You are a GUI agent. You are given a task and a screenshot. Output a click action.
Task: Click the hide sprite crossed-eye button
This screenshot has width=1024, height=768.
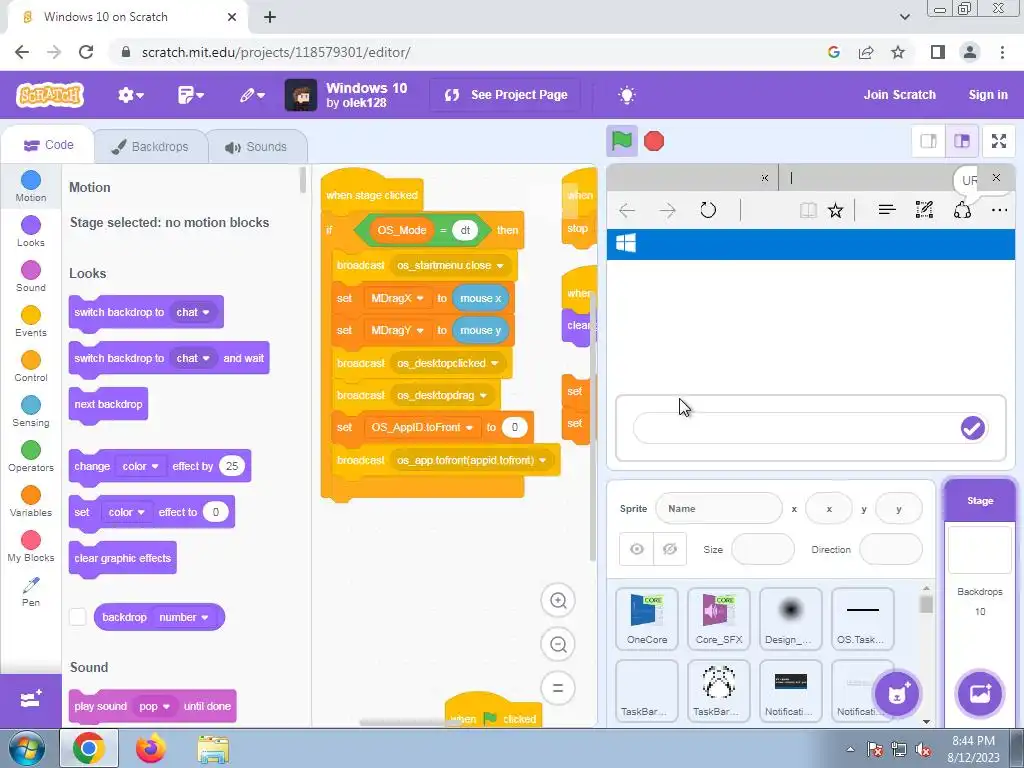pos(669,549)
